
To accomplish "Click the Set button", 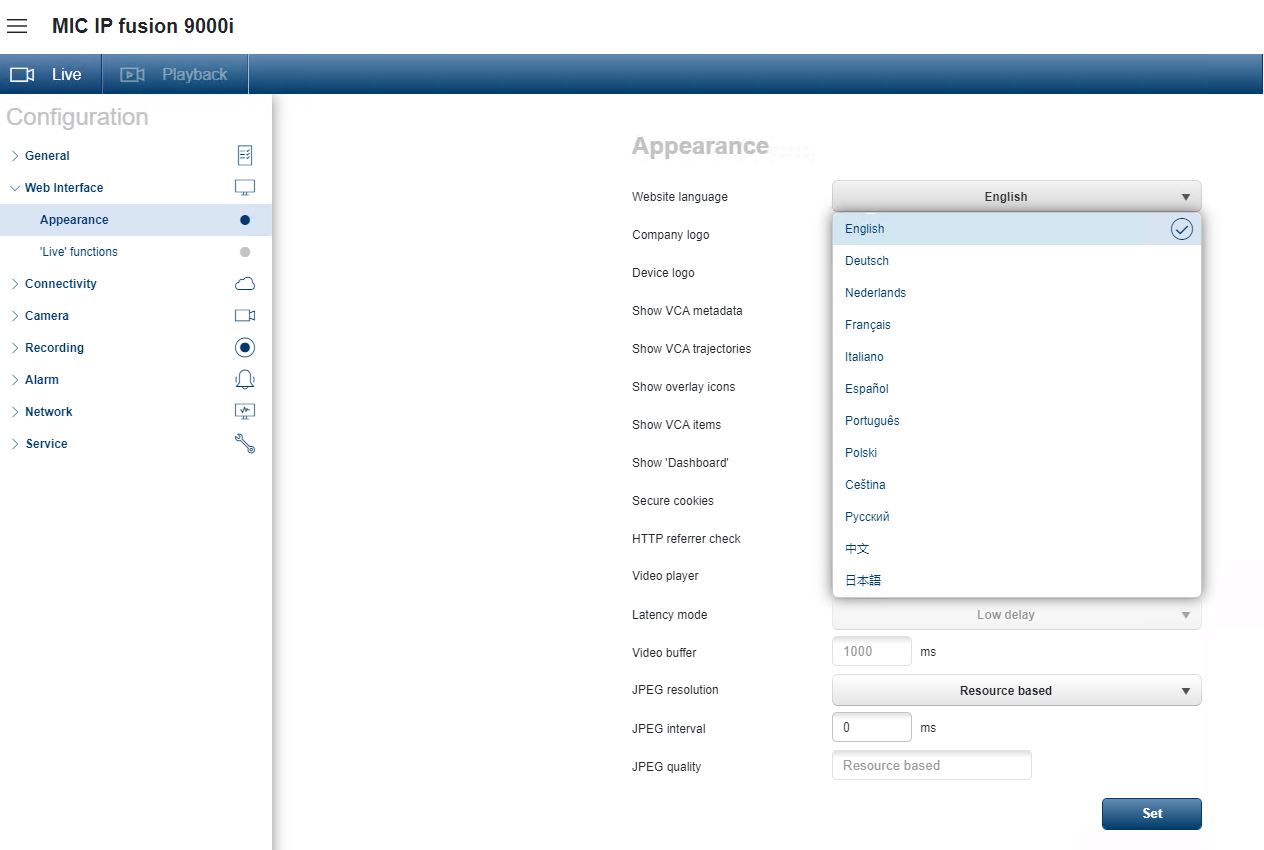I will [1152, 813].
